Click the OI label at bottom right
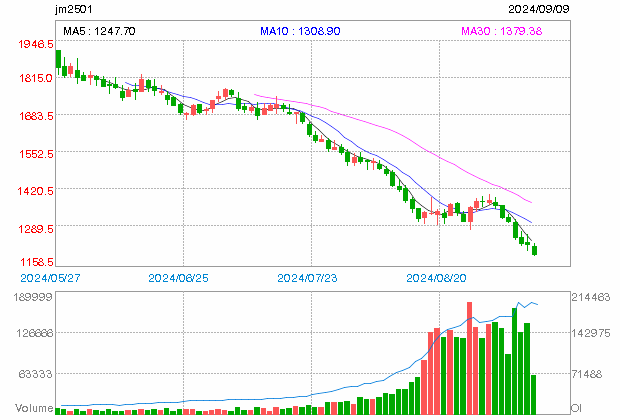Image resolution: width=620 pixels, height=420 pixels. pos(576,408)
